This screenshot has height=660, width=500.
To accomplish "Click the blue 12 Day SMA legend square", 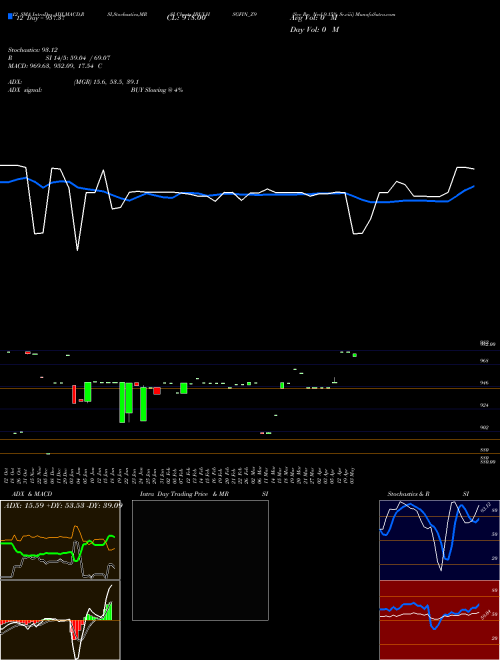I will coord(10,17).
